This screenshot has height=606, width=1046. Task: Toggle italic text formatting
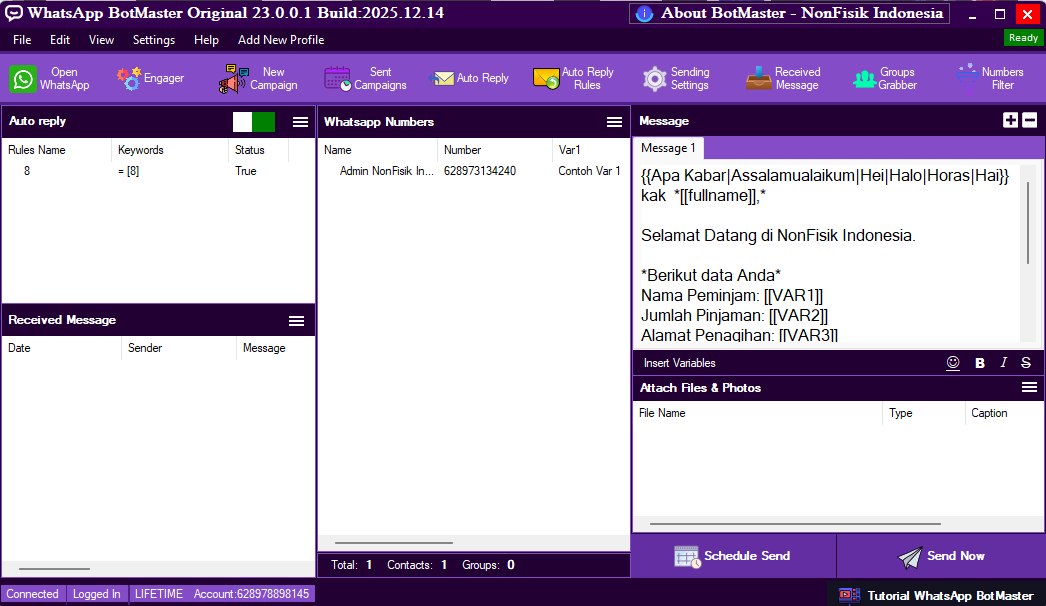(1003, 363)
